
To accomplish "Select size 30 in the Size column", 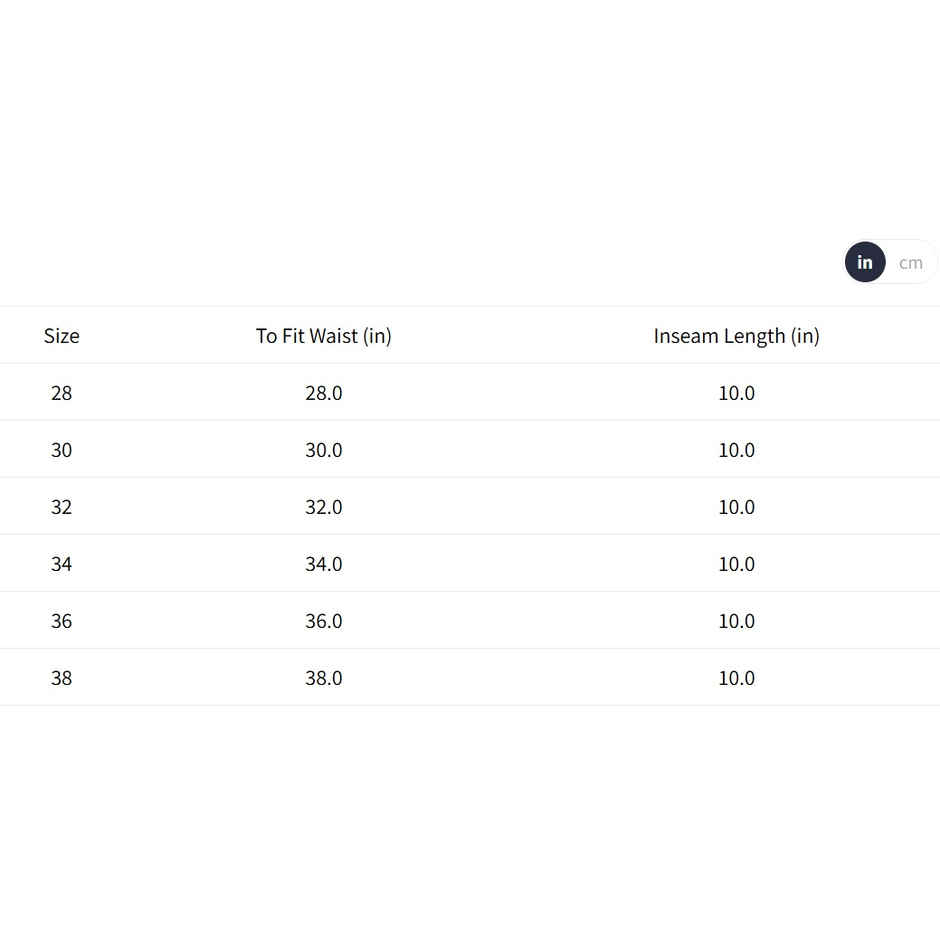I will coord(61,450).
